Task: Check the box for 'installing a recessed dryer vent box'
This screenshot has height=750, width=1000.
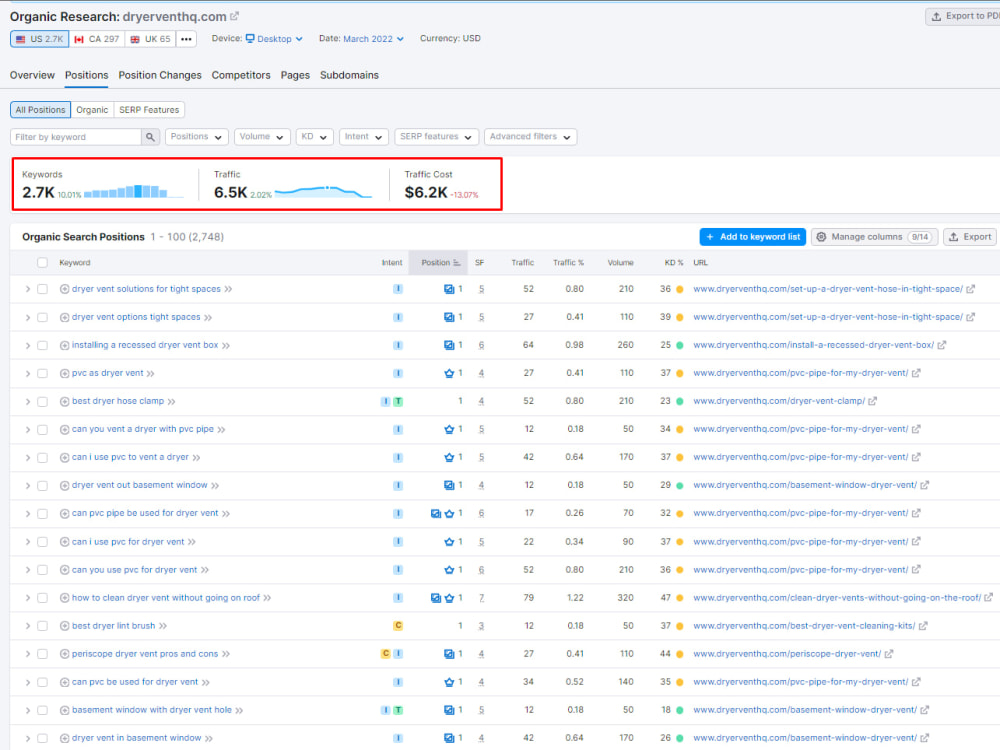Action: [x=42, y=345]
